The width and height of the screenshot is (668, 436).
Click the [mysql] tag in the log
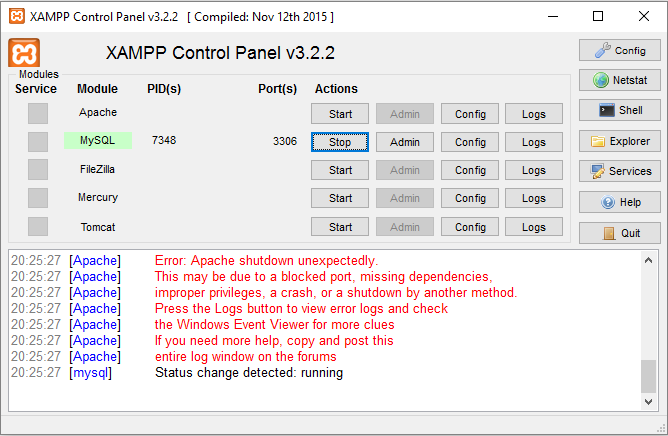click(x=90, y=372)
